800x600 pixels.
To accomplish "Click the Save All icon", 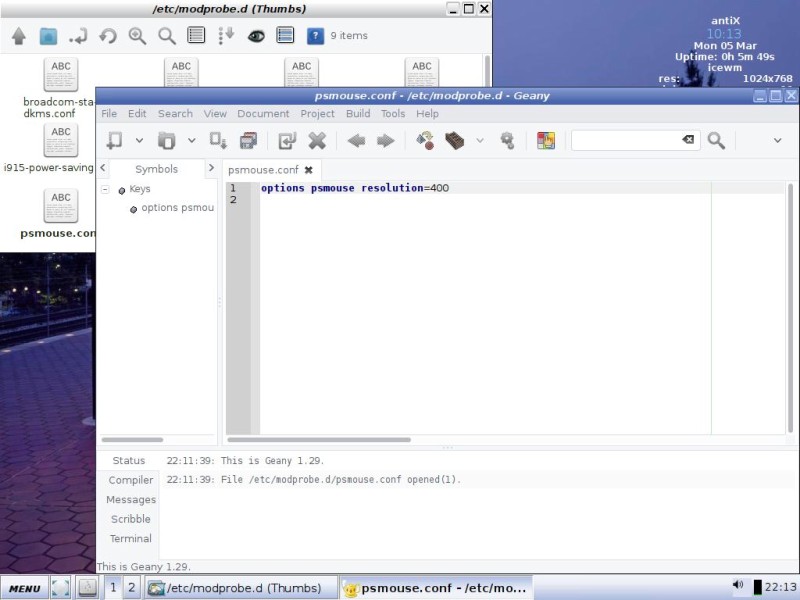I will (x=248, y=140).
